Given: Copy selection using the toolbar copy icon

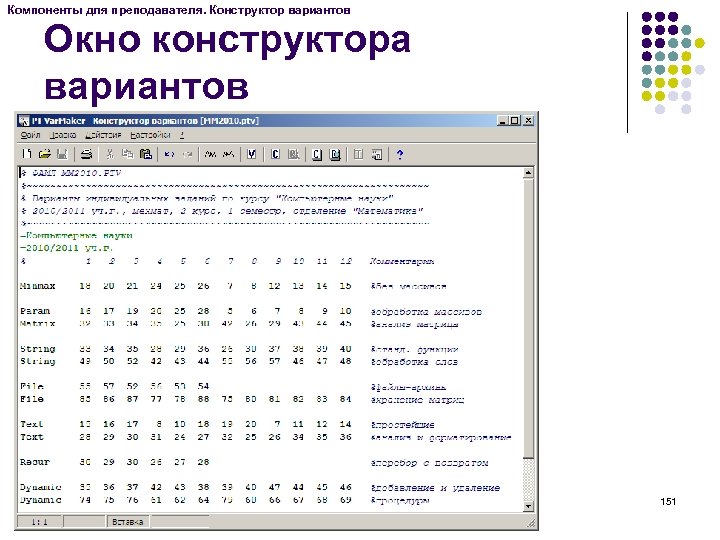Looking at the screenshot, I should 128,154.
